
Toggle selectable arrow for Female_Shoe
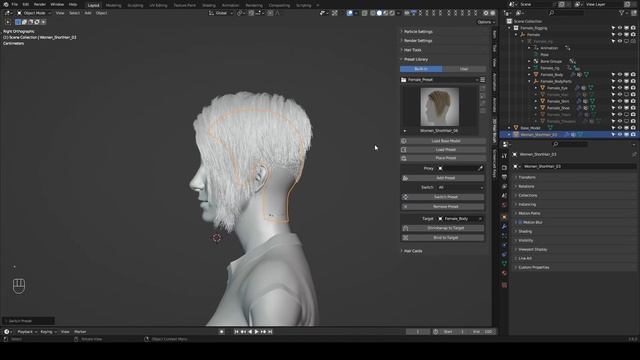click(613, 108)
